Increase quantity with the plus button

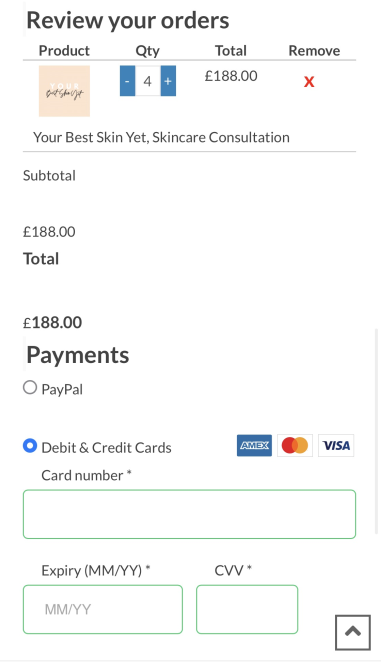pos(168,81)
